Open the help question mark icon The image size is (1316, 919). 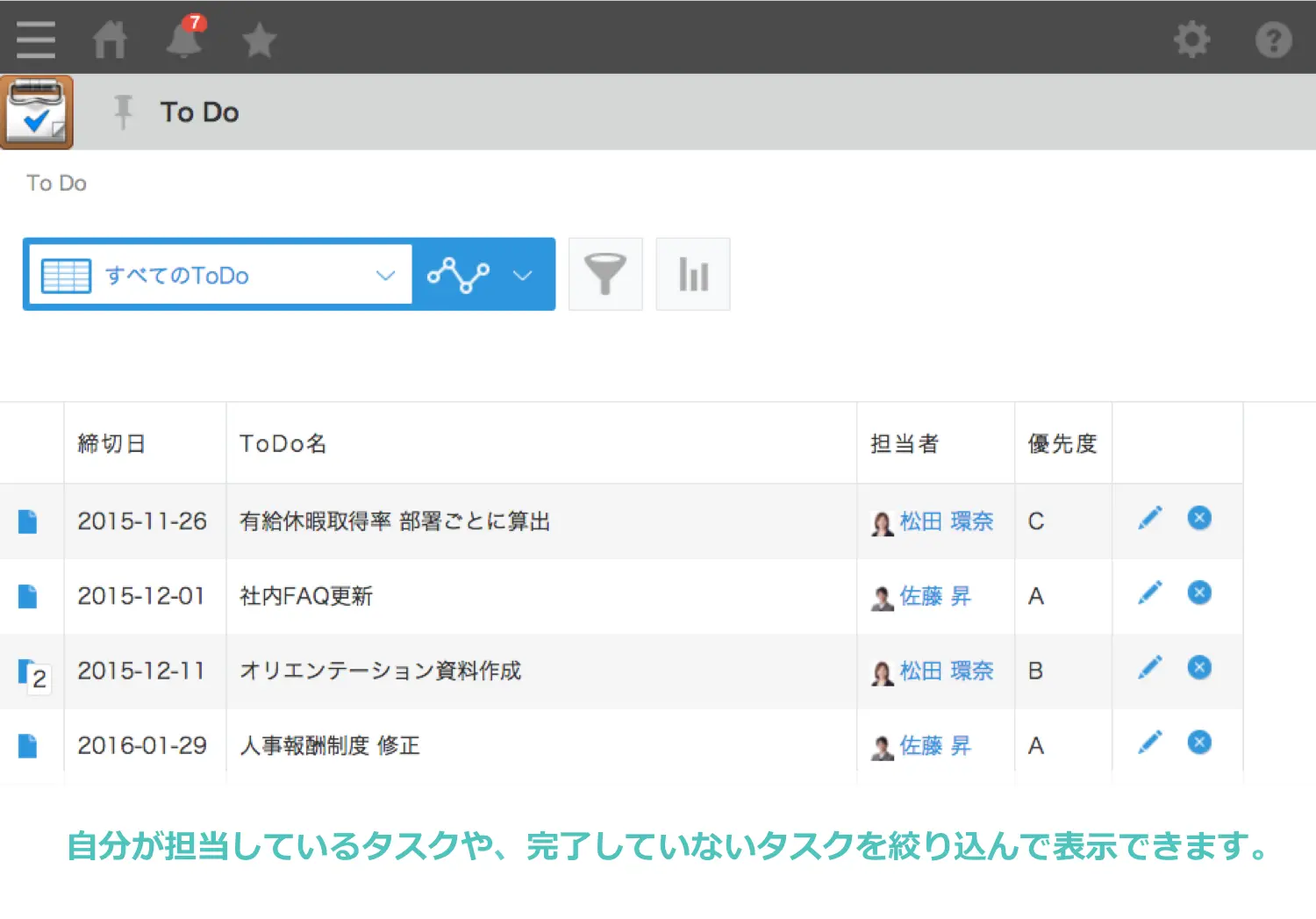1273,39
